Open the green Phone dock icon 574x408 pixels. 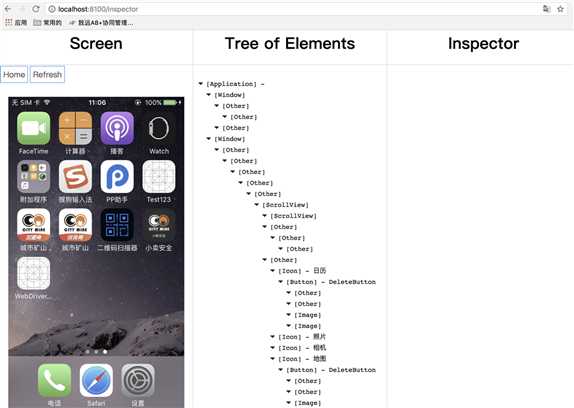55,380
